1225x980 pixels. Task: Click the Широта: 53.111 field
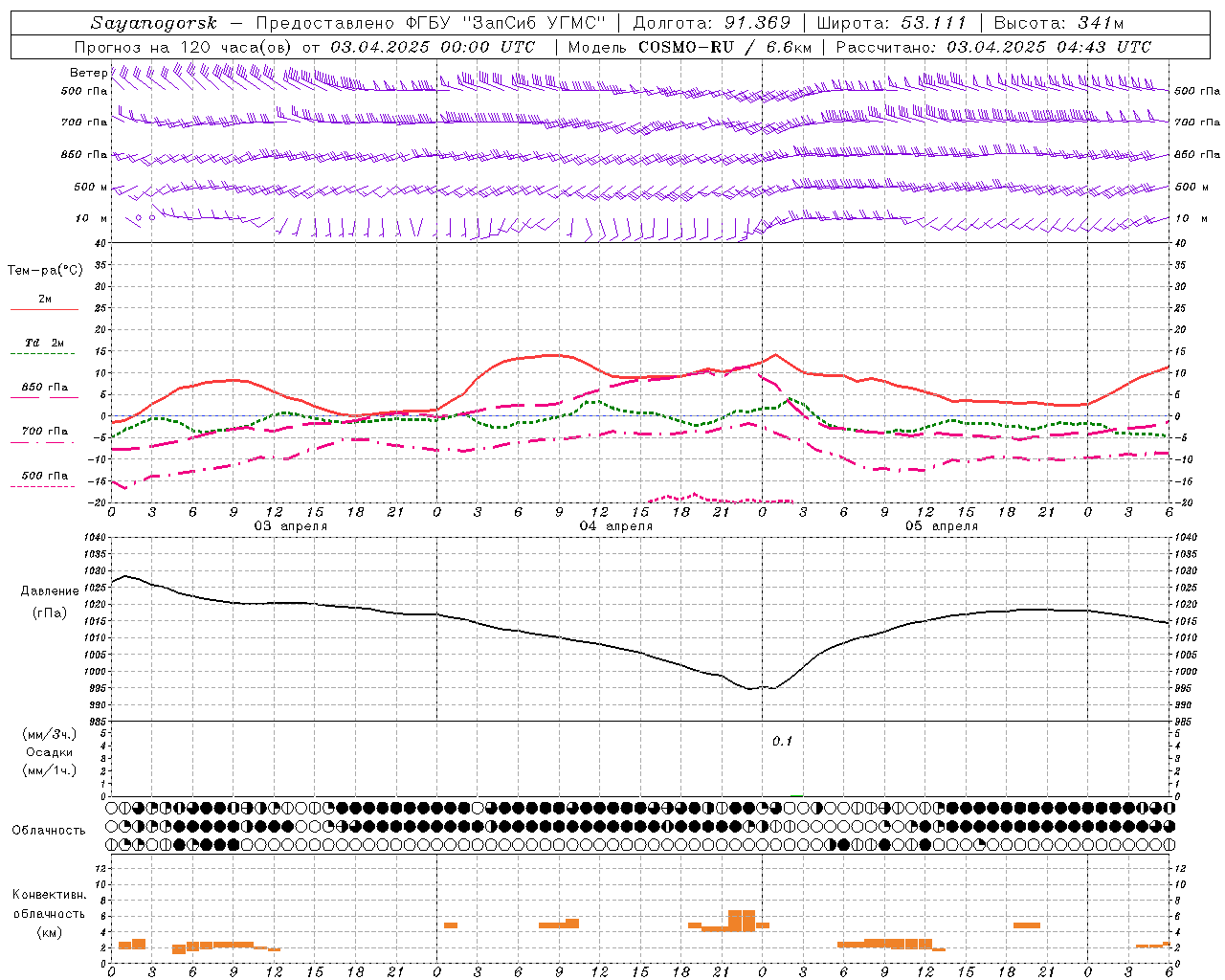tap(893, 23)
